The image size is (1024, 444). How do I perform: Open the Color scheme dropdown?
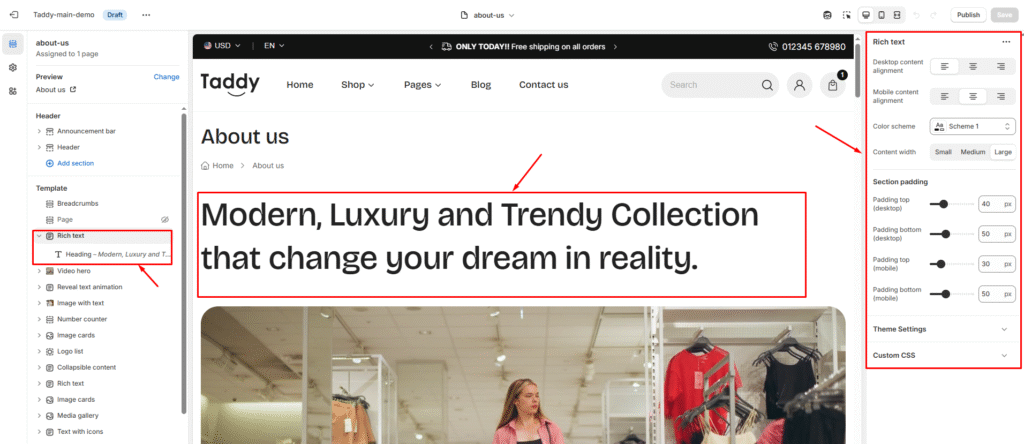[x=972, y=126]
